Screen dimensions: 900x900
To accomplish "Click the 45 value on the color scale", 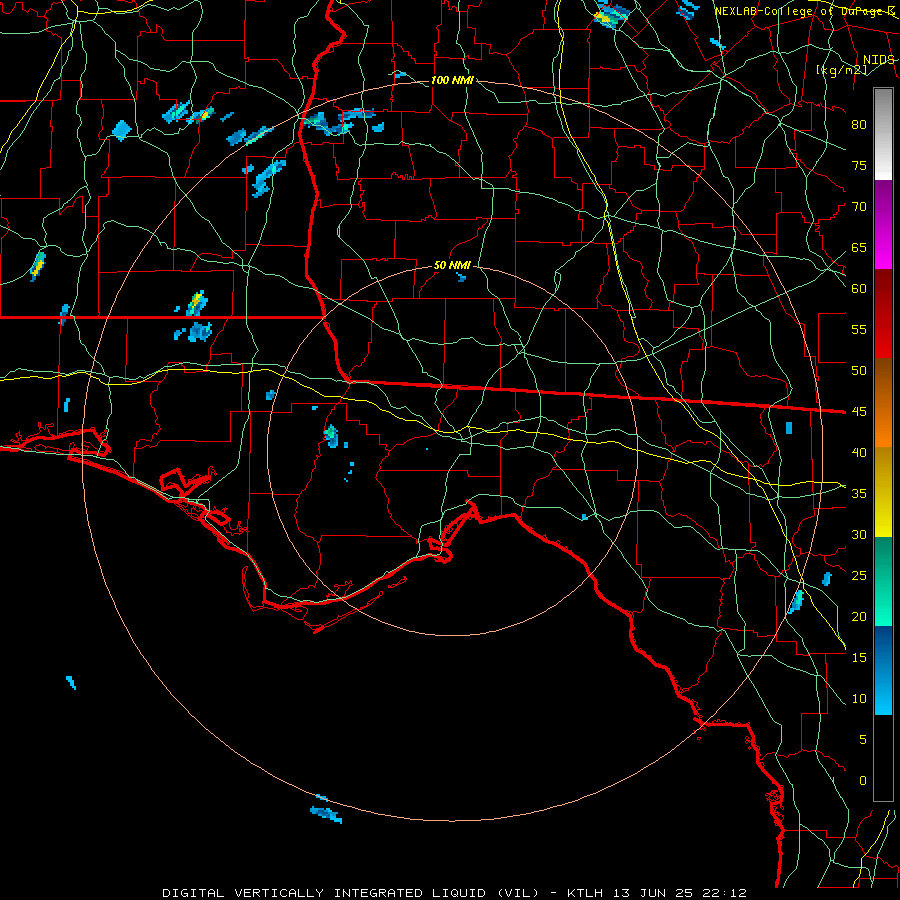I will (859, 412).
